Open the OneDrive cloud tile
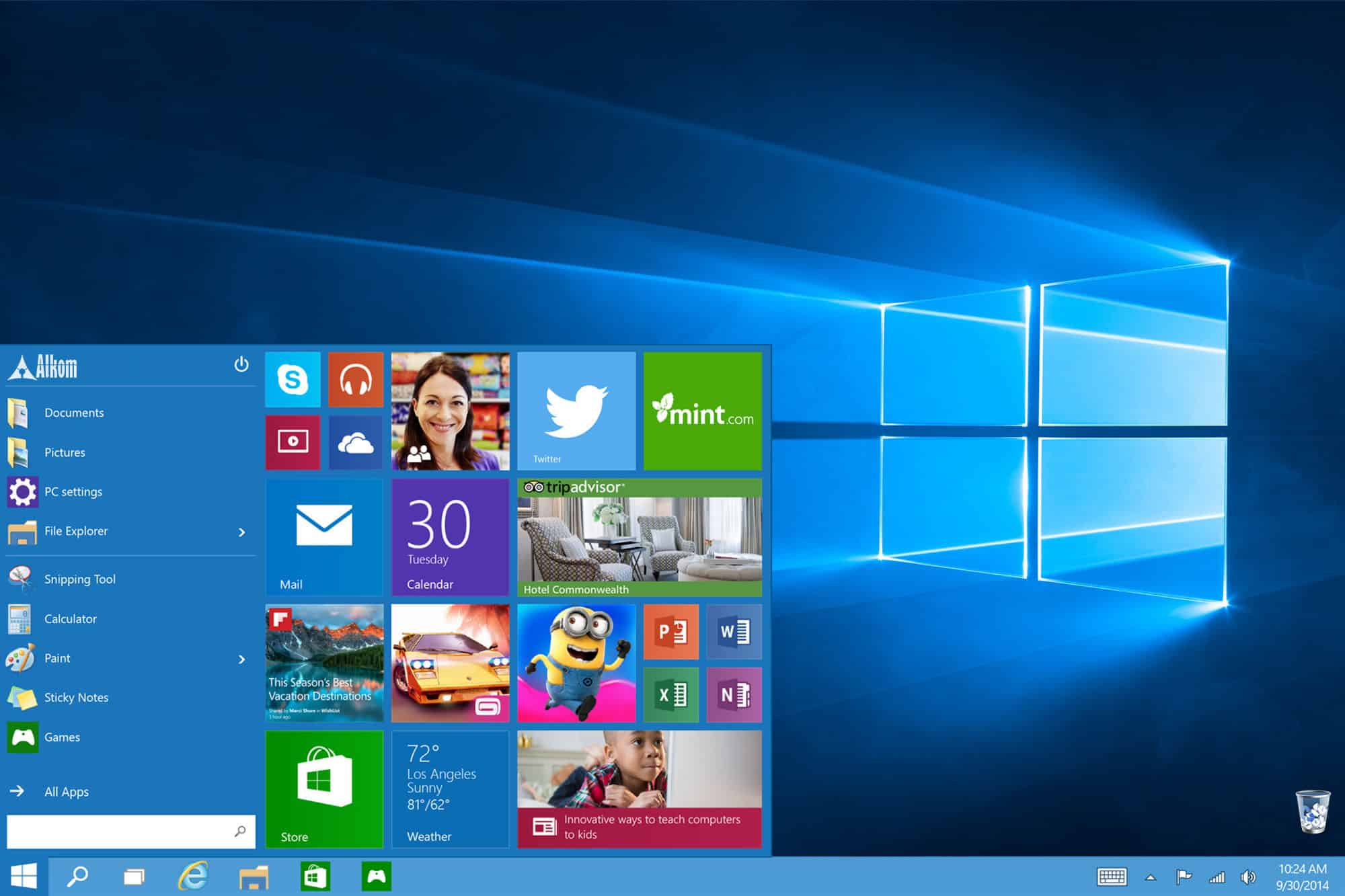The image size is (1345, 896). click(x=356, y=442)
